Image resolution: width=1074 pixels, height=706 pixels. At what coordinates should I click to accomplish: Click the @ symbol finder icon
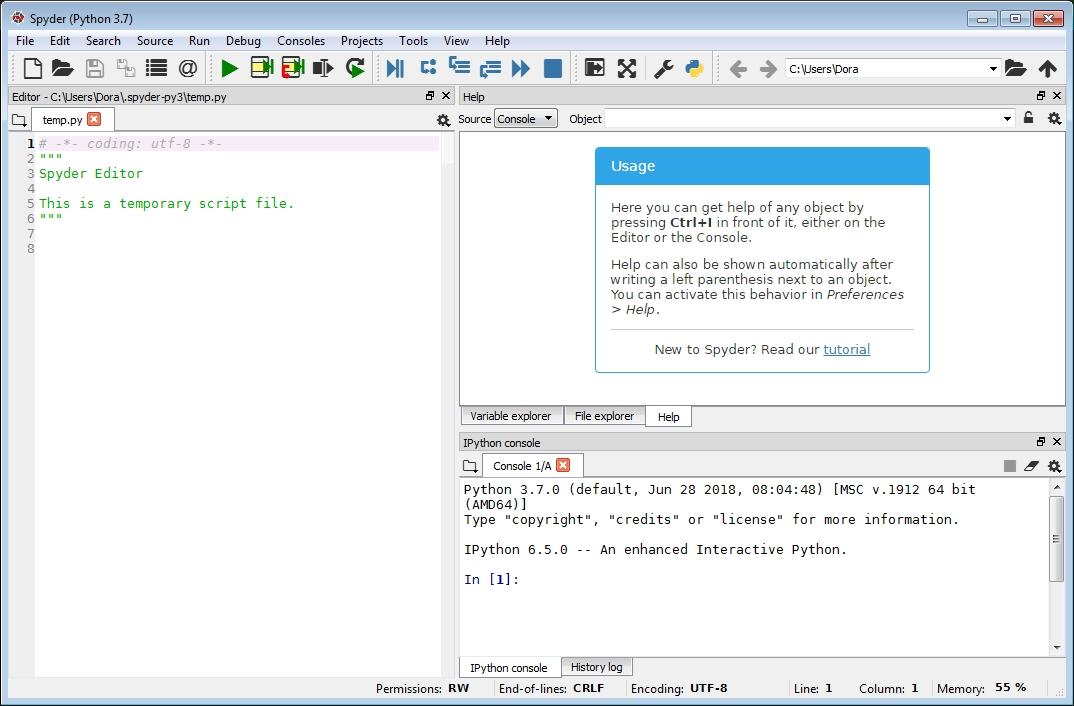pyautogui.click(x=188, y=68)
